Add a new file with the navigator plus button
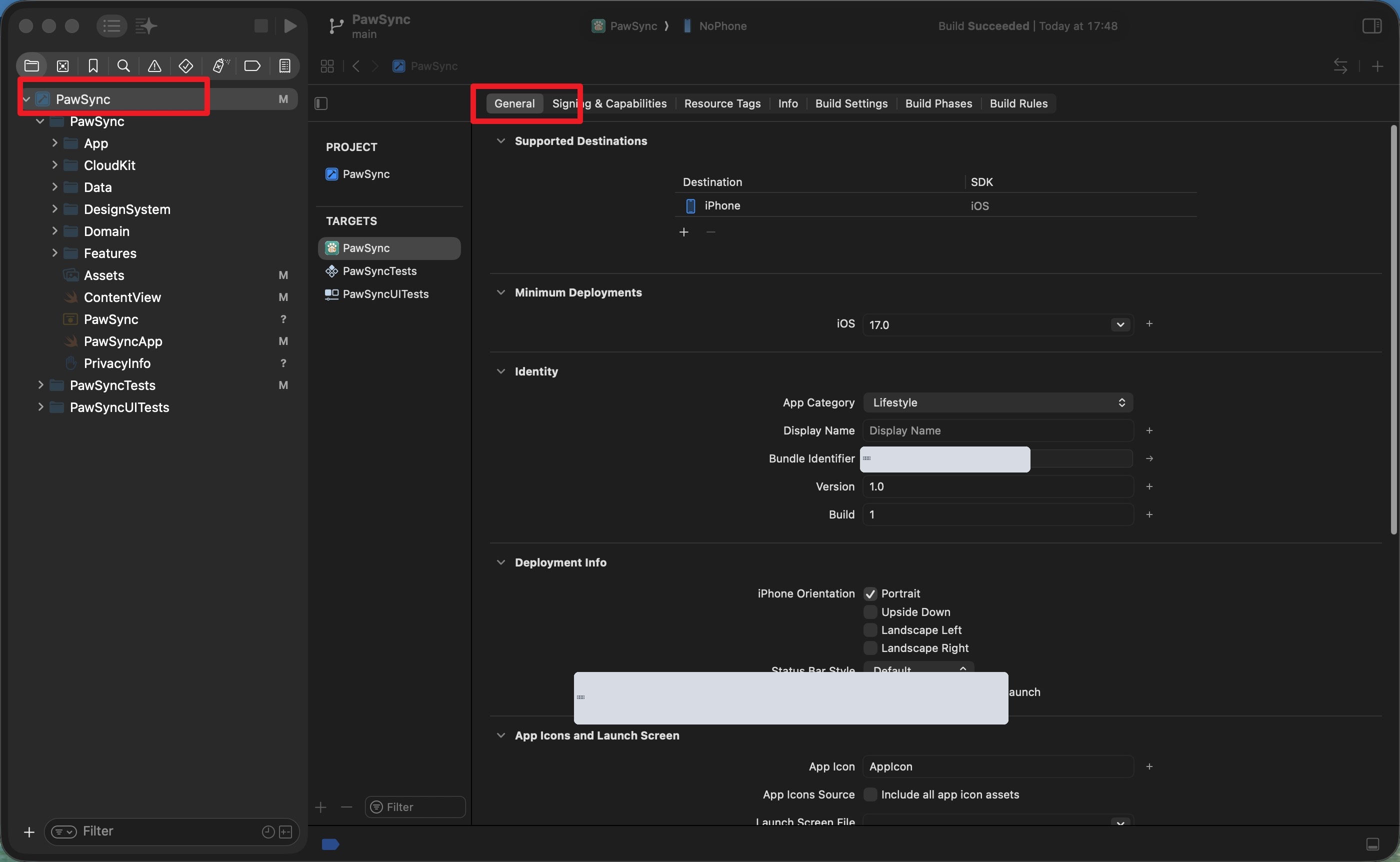 coord(29,832)
